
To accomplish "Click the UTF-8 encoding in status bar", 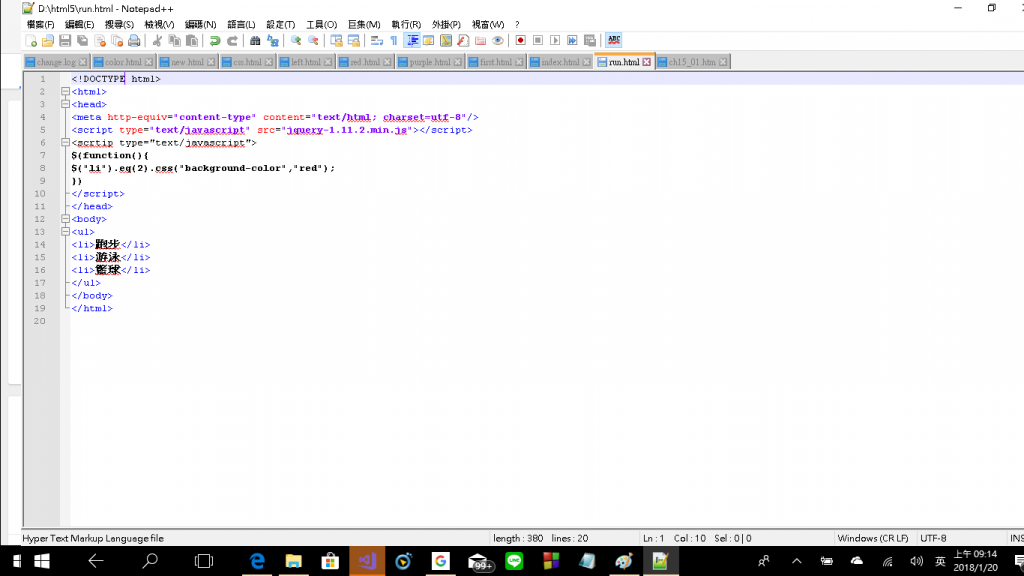I will coord(933,538).
